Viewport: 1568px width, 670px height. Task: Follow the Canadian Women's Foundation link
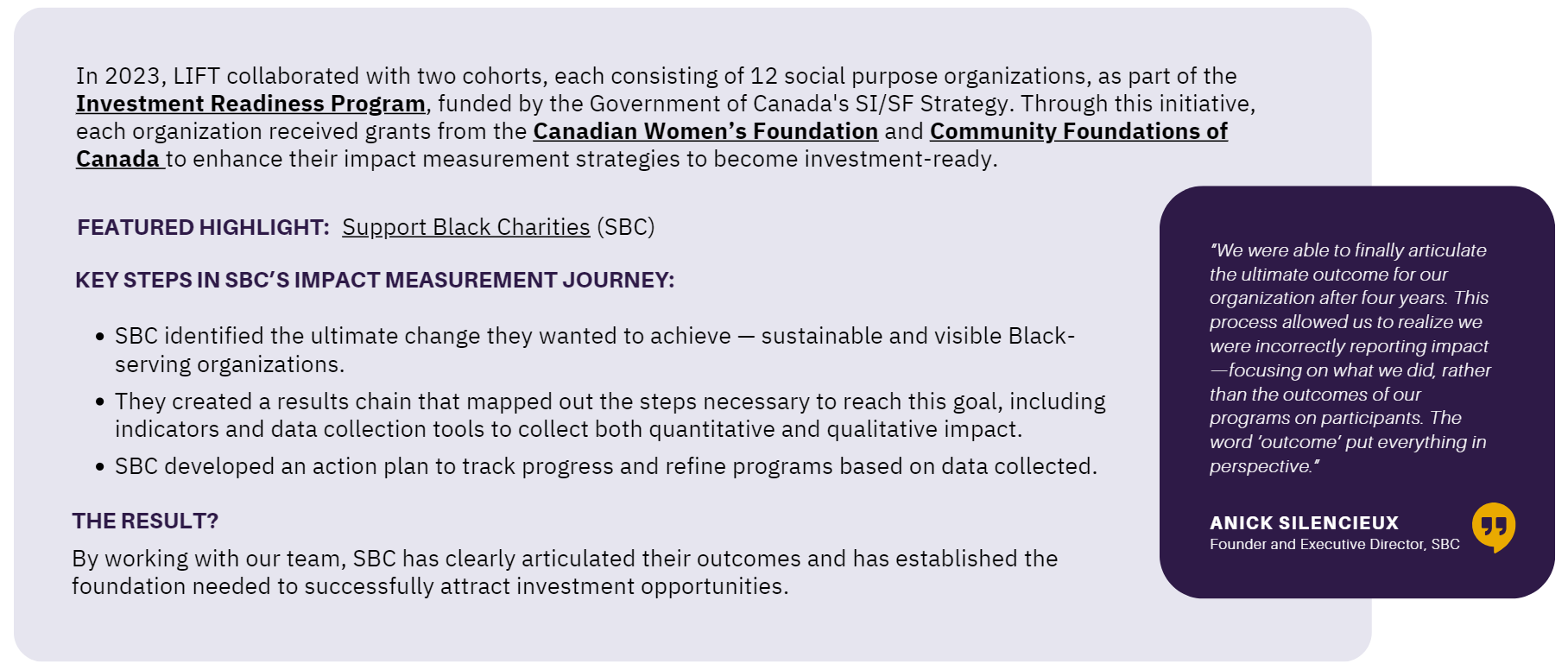pos(705,132)
